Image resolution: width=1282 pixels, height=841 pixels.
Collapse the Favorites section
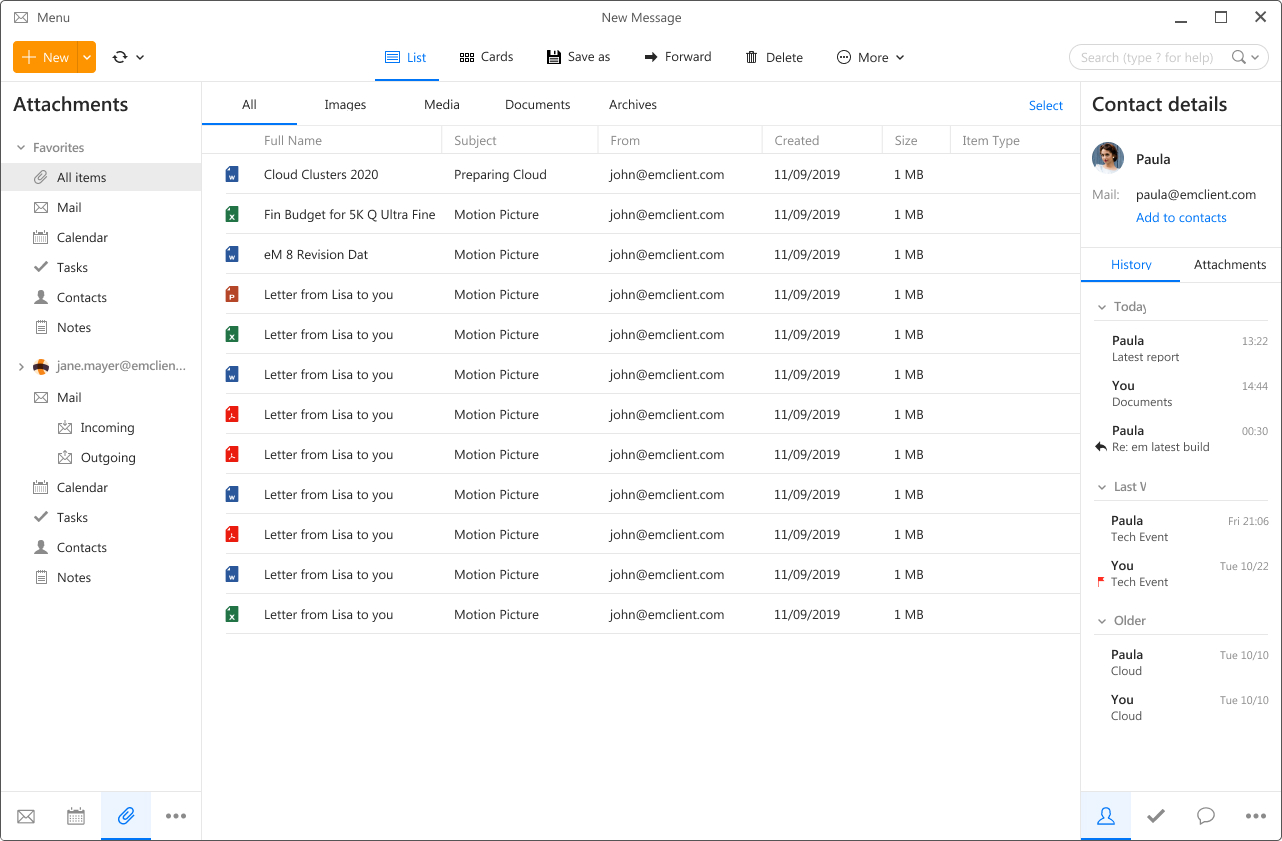22,147
